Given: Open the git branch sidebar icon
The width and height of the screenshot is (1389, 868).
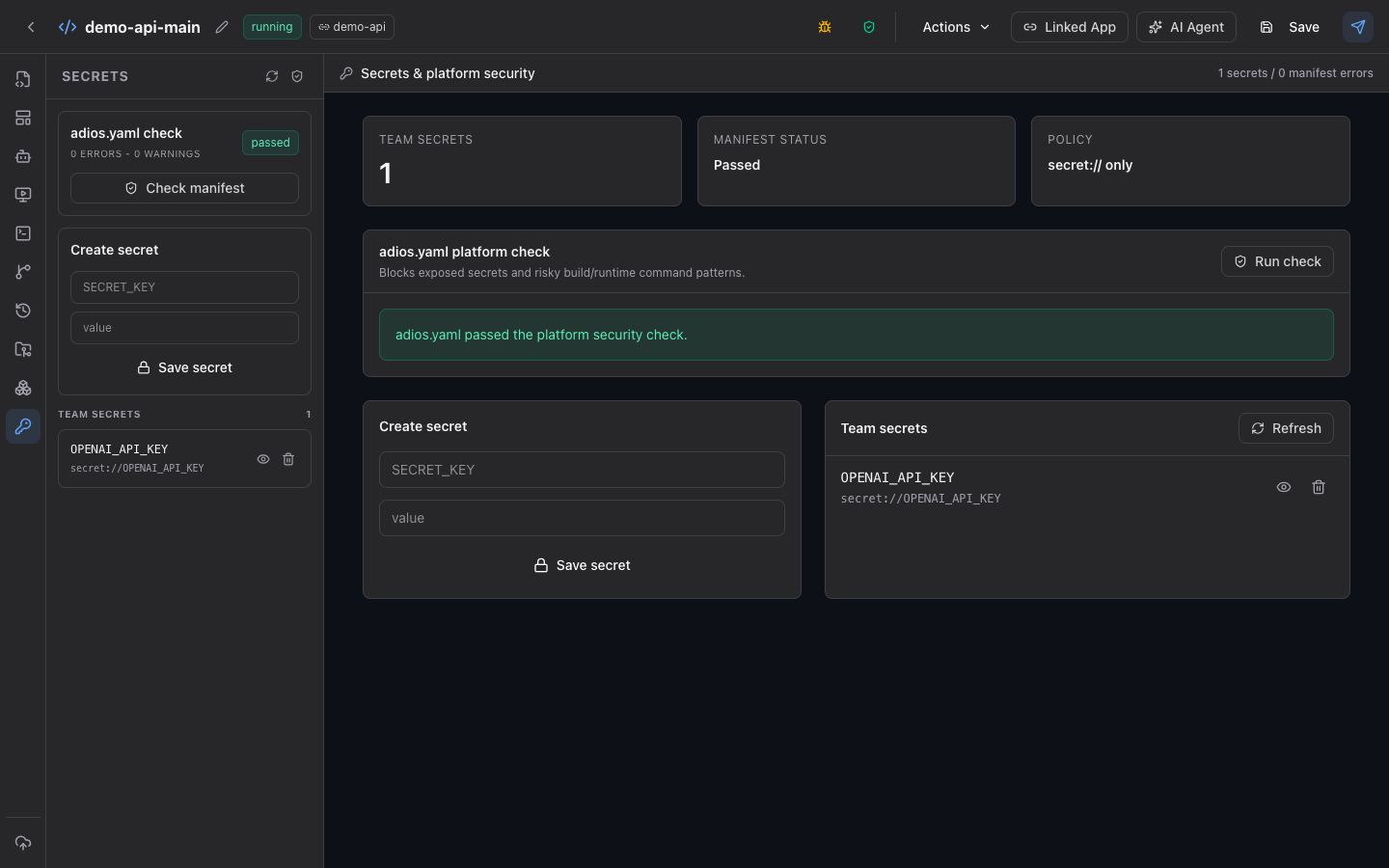Looking at the screenshot, I should click(x=23, y=272).
